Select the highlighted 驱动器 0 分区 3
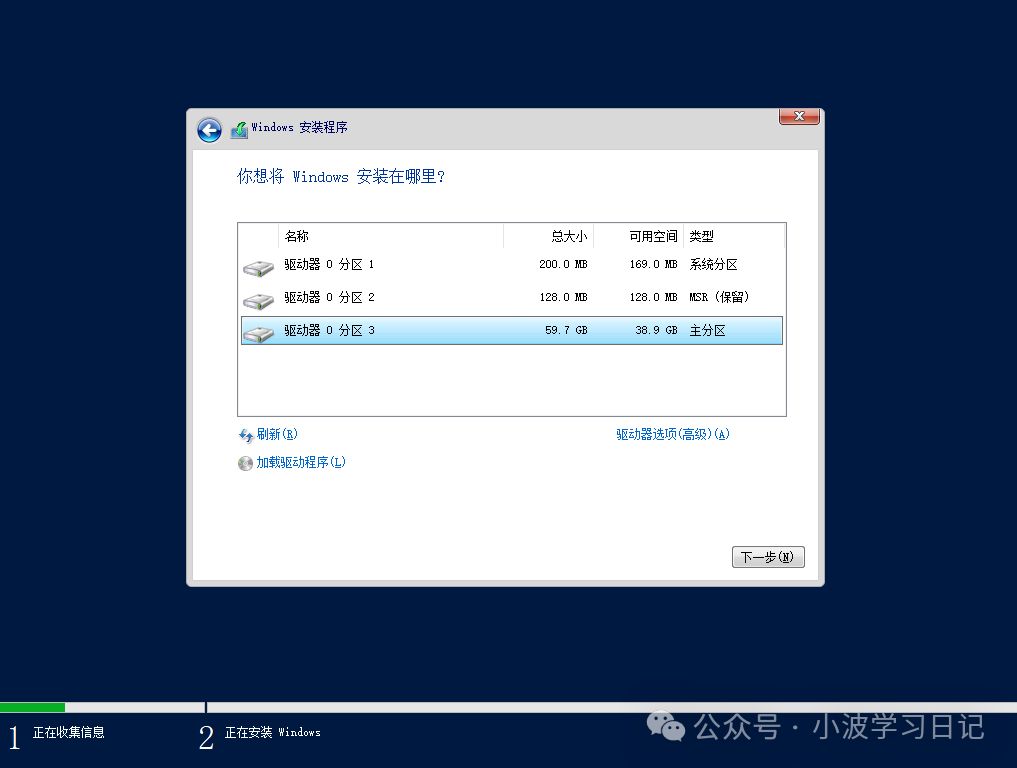Screen dimensions: 1017x768 [400, 330]
